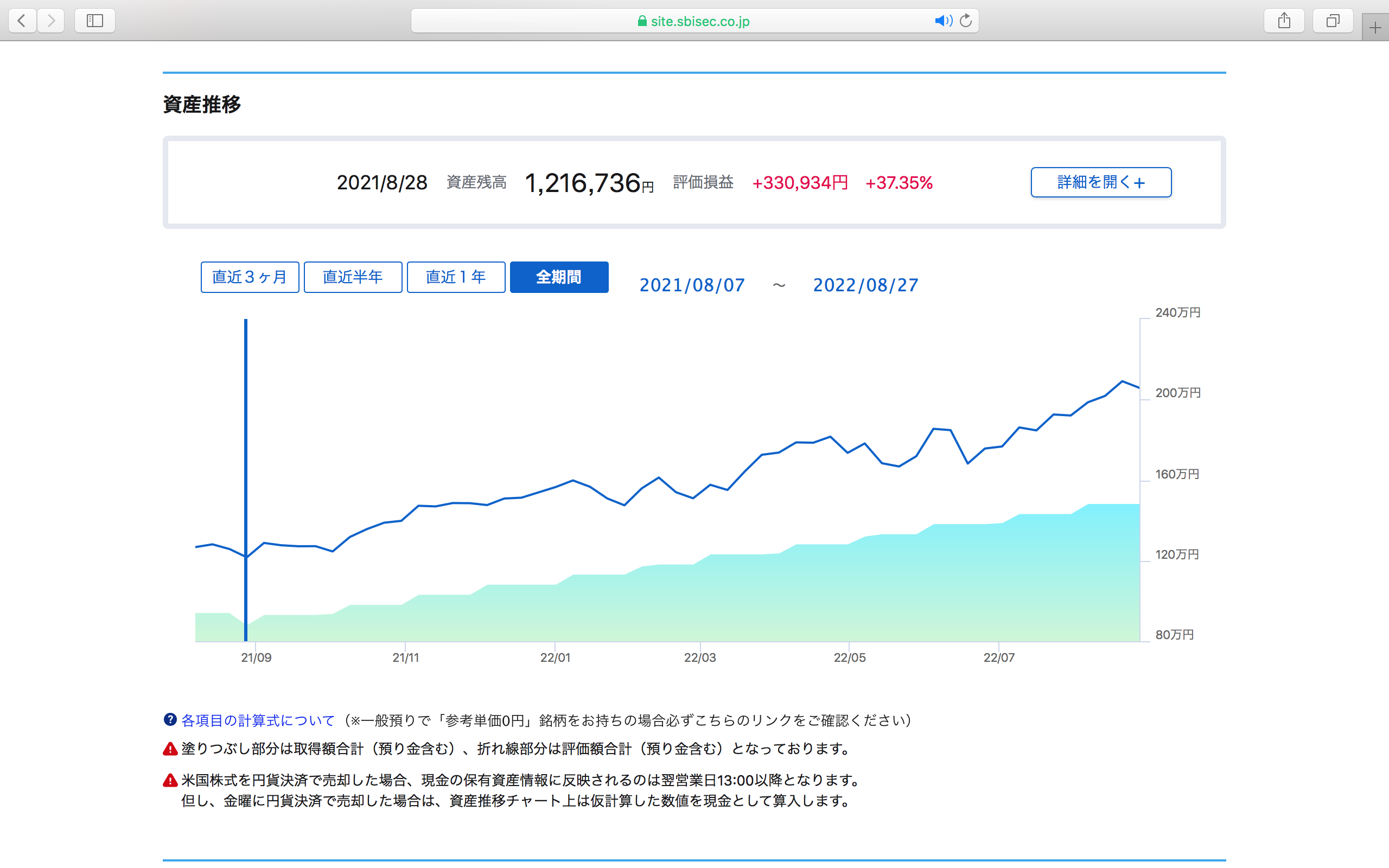Click the asset balance value 1,216,736
1389x868 pixels.
[583, 183]
